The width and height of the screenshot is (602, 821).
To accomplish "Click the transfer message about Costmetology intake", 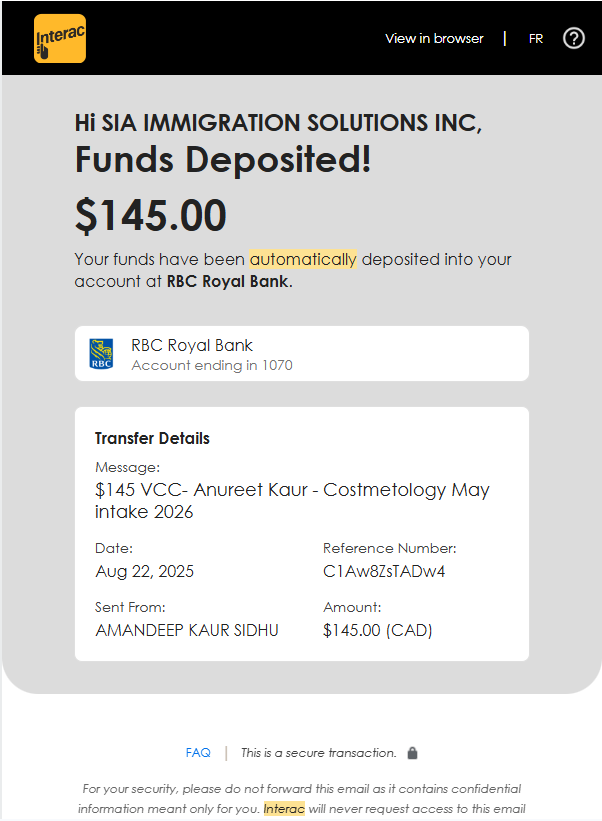I will click(292, 501).
